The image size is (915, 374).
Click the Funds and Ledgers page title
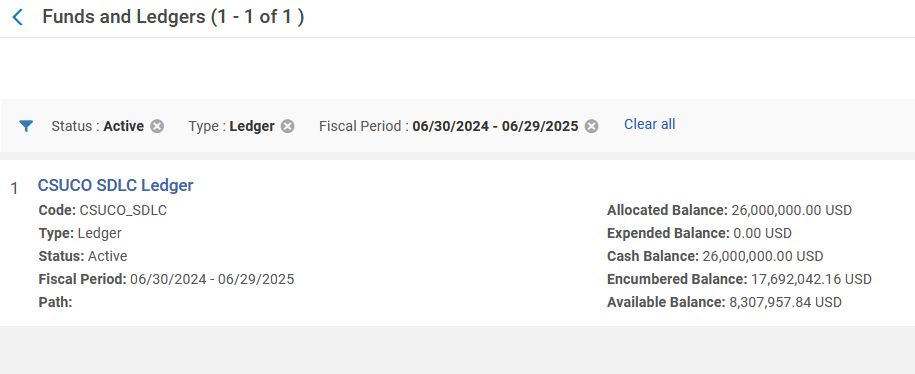[x=173, y=17]
